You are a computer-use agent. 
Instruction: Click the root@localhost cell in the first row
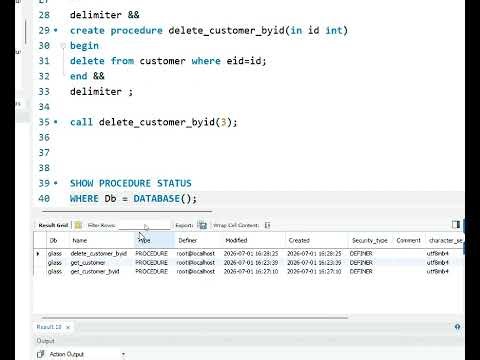196,254
